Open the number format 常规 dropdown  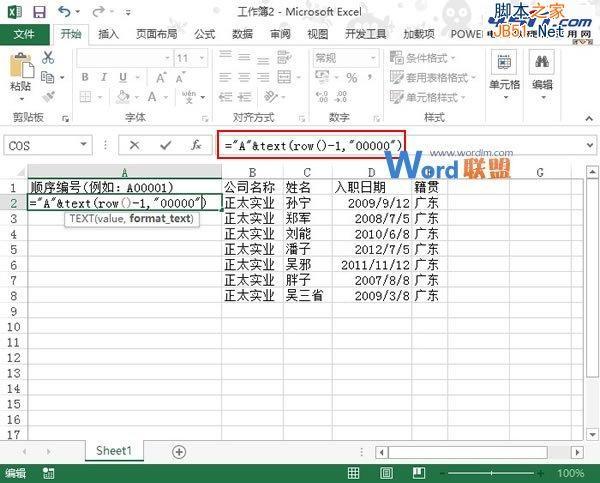[373, 58]
